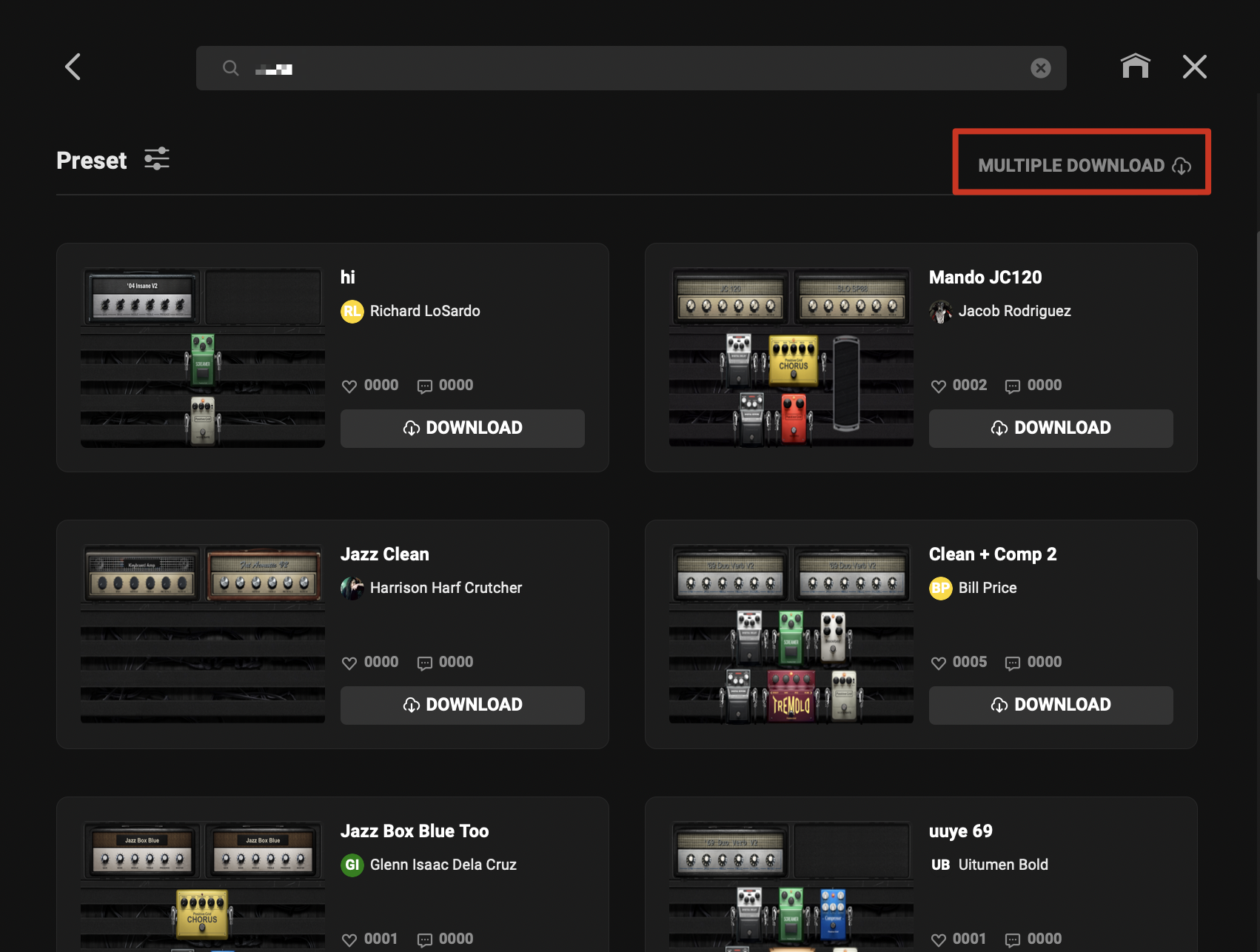Select author name Harrison Harf Crutcher
Viewport: 1260px width, 952px height.
pos(446,588)
